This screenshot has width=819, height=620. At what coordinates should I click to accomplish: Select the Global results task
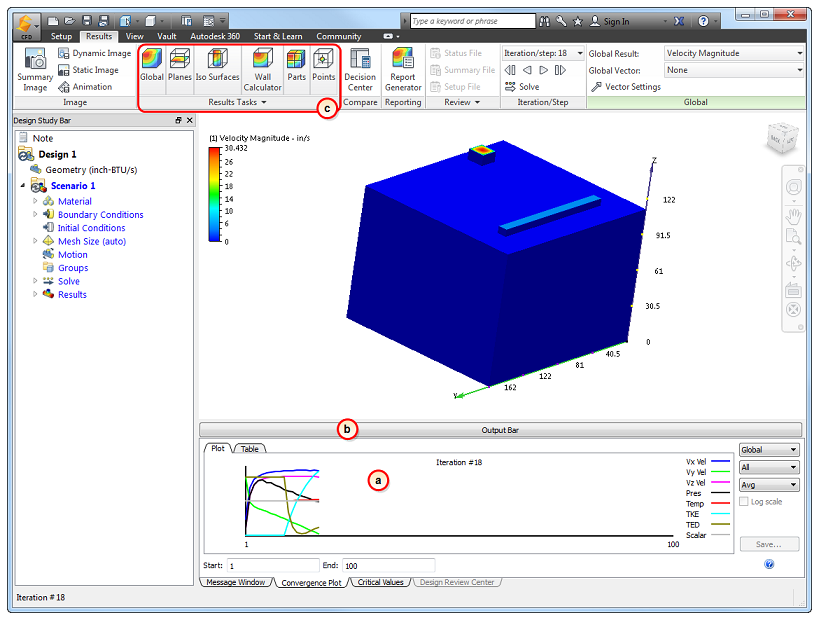(x=152, y=65)
